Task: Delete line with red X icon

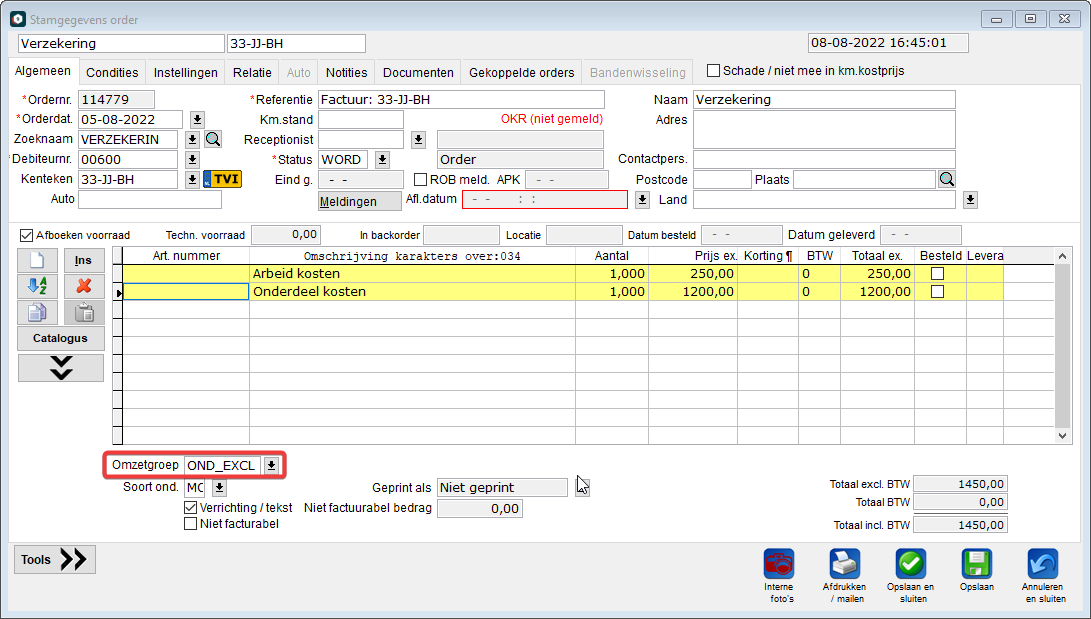Action: (x=83, y=286)
